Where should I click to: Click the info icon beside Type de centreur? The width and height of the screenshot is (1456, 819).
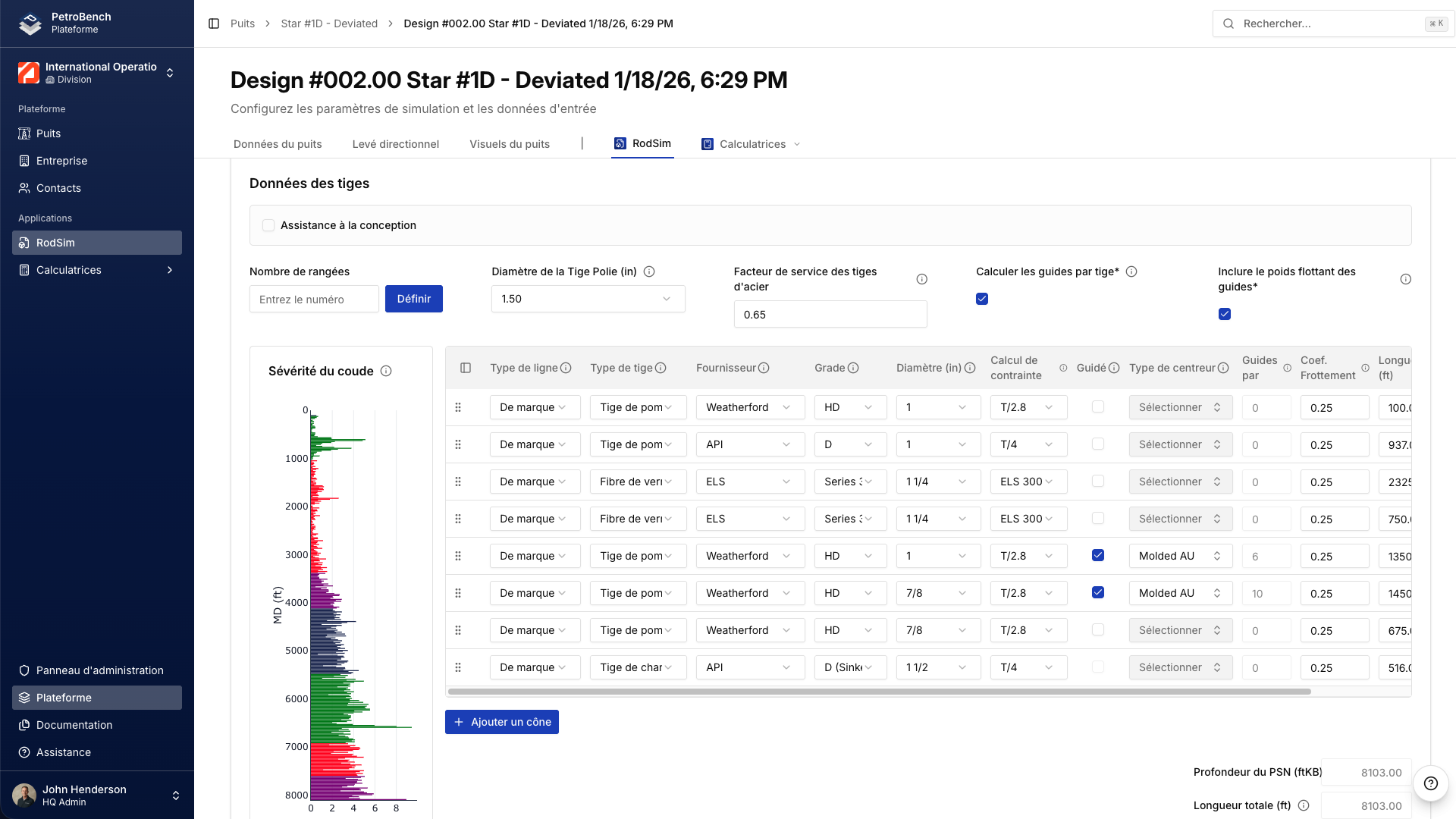[x=1223, y=368]
